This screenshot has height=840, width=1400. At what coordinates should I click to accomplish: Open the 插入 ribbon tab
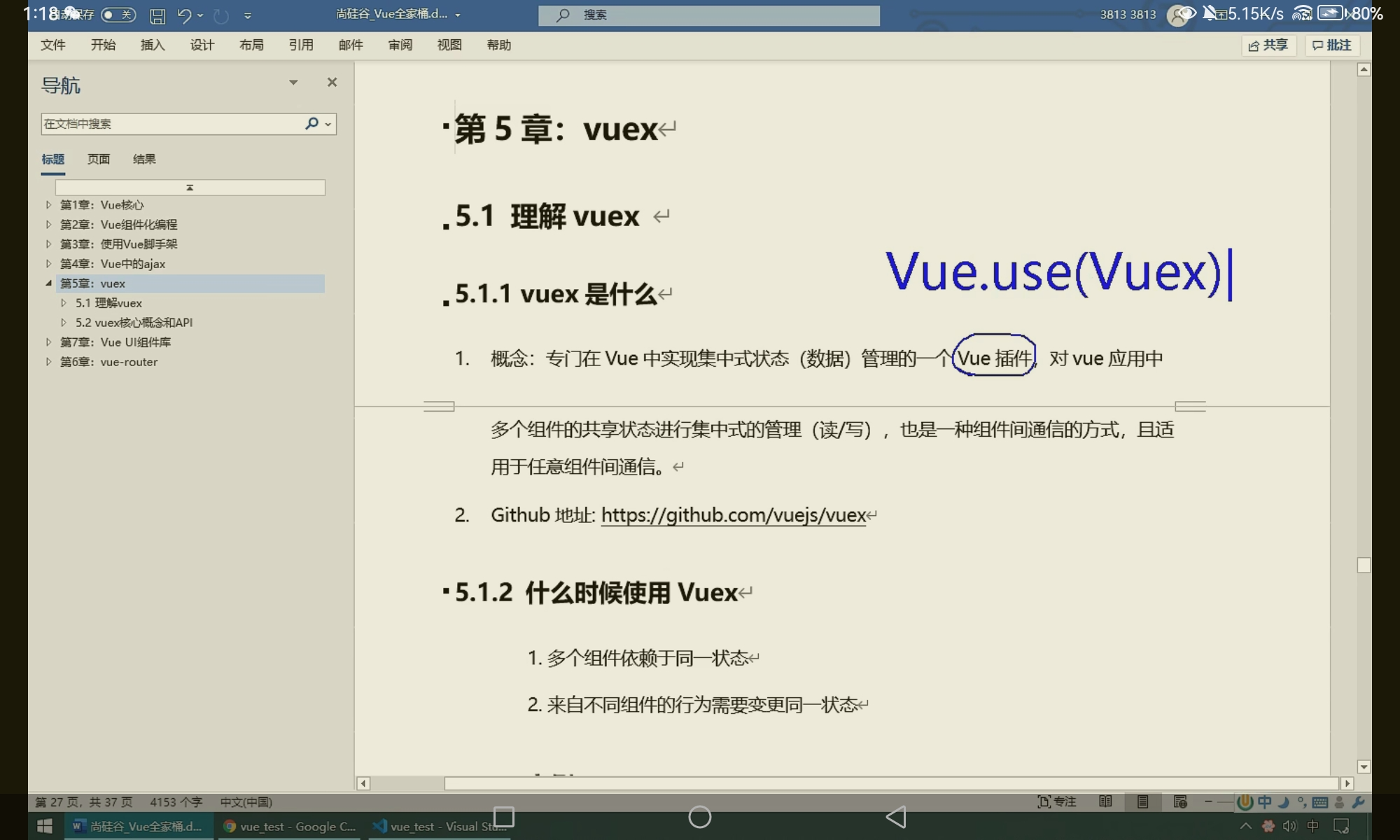[153, 45]
